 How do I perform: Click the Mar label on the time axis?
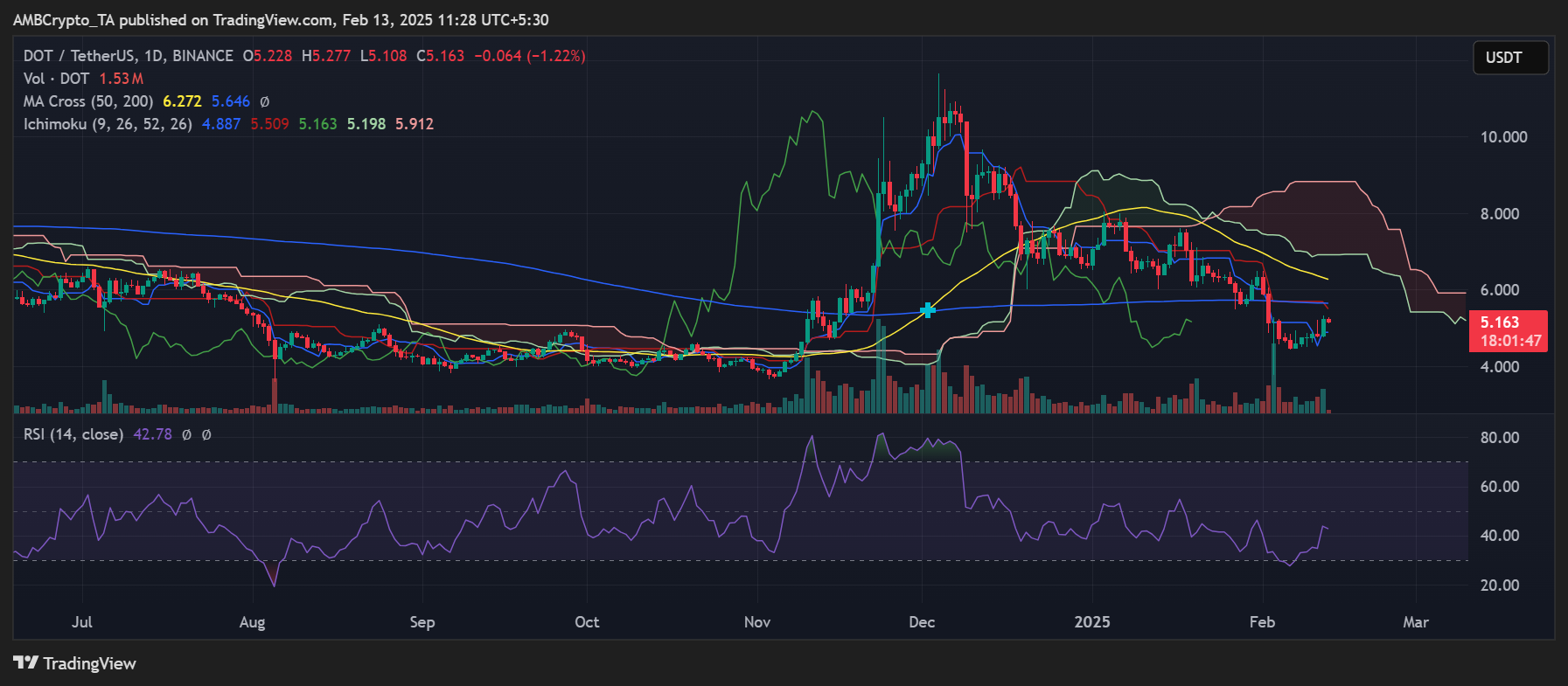coord(1416,622)
